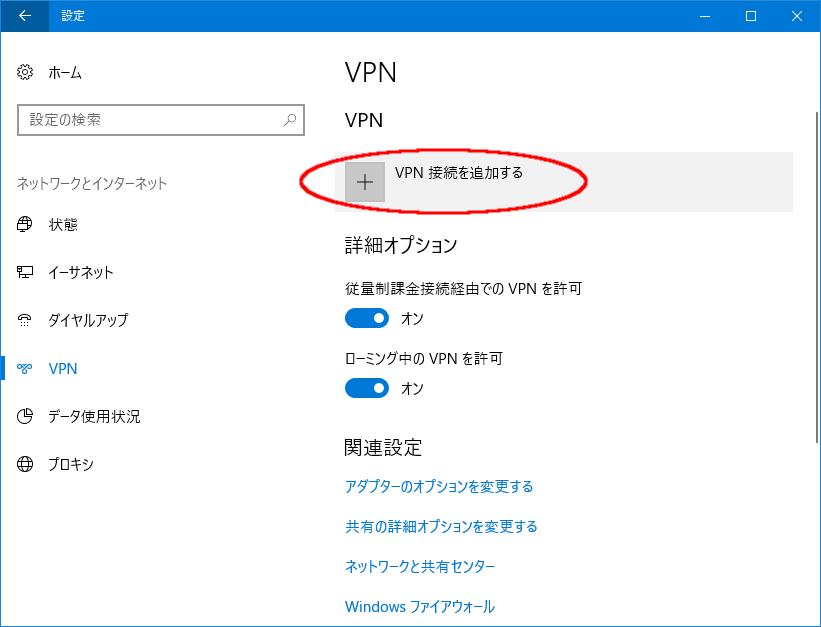821x627 pixels.
Task: Open プロキシ settings page
Action: point(71,465)
